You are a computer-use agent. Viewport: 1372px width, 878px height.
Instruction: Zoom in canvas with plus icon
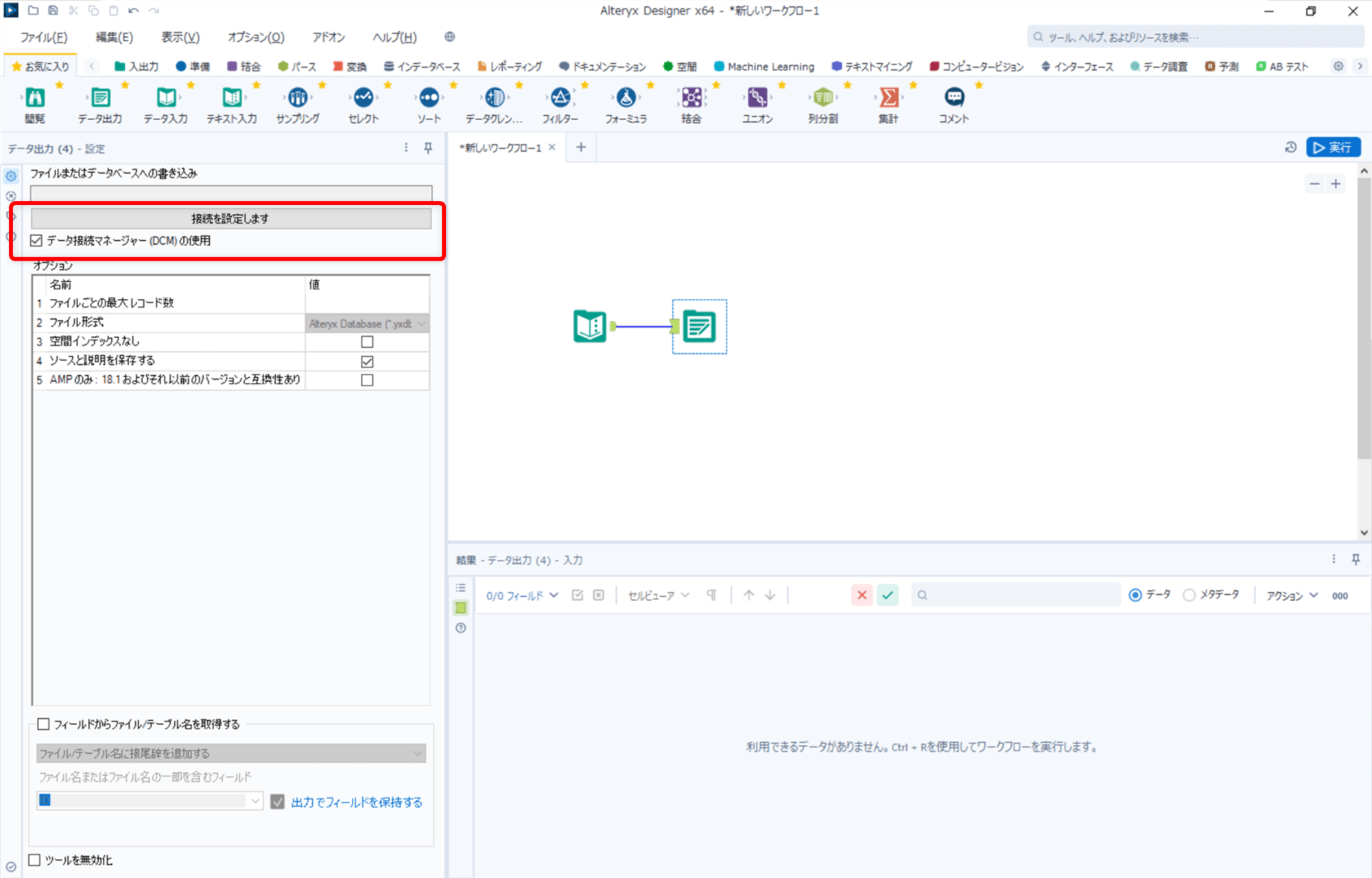click(1336, 184)
